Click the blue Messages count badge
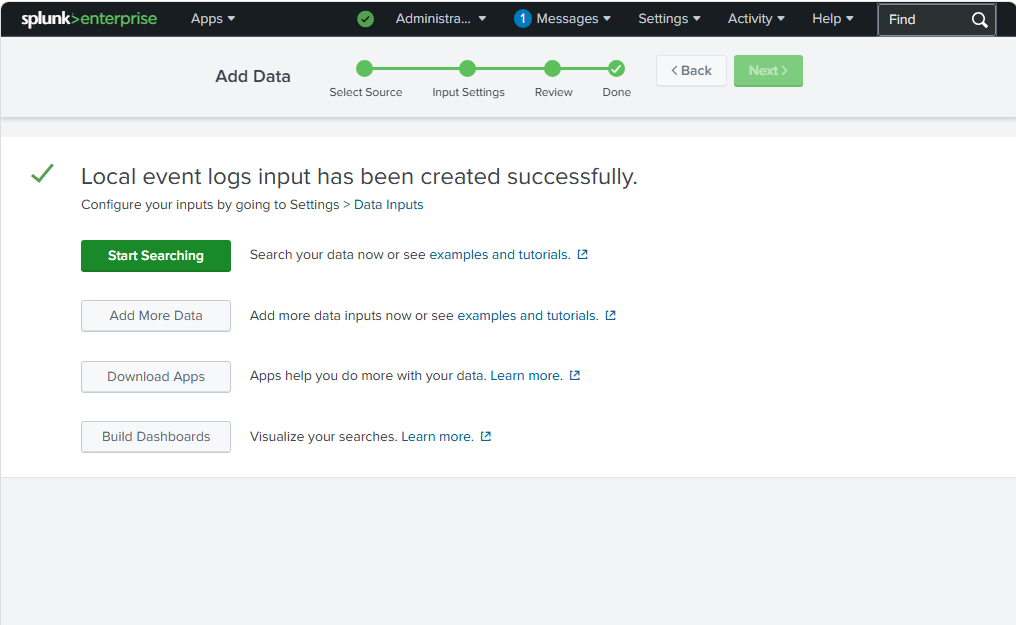 522,19
